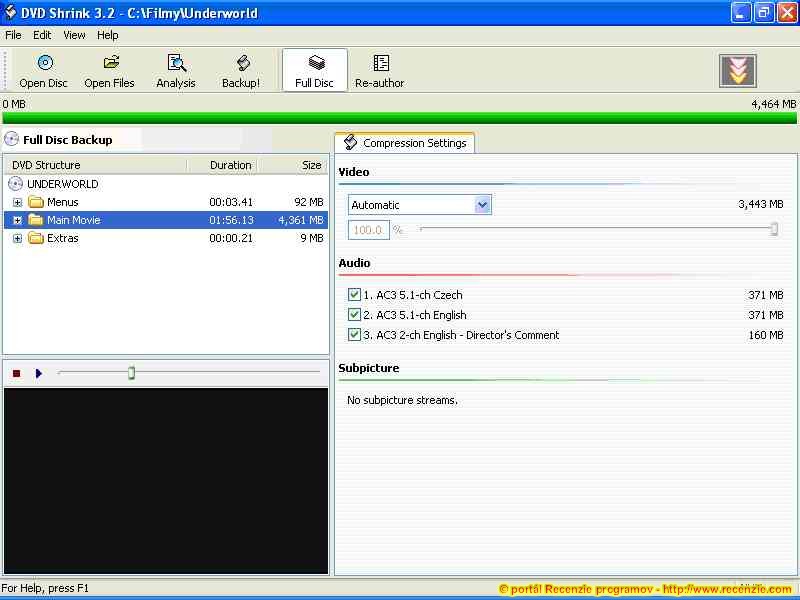Switch to Full Disc mode

click(314, 70)
